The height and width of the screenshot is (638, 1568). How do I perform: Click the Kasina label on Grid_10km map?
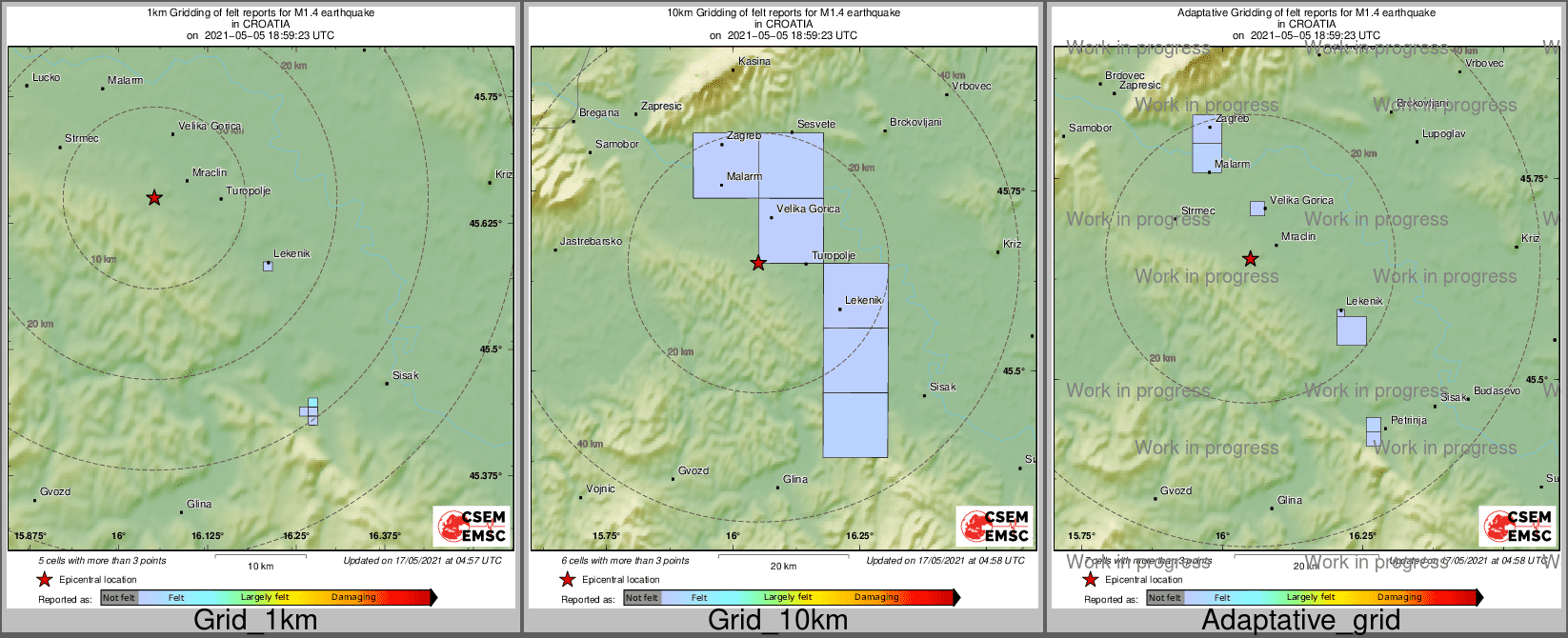(754, 61)
